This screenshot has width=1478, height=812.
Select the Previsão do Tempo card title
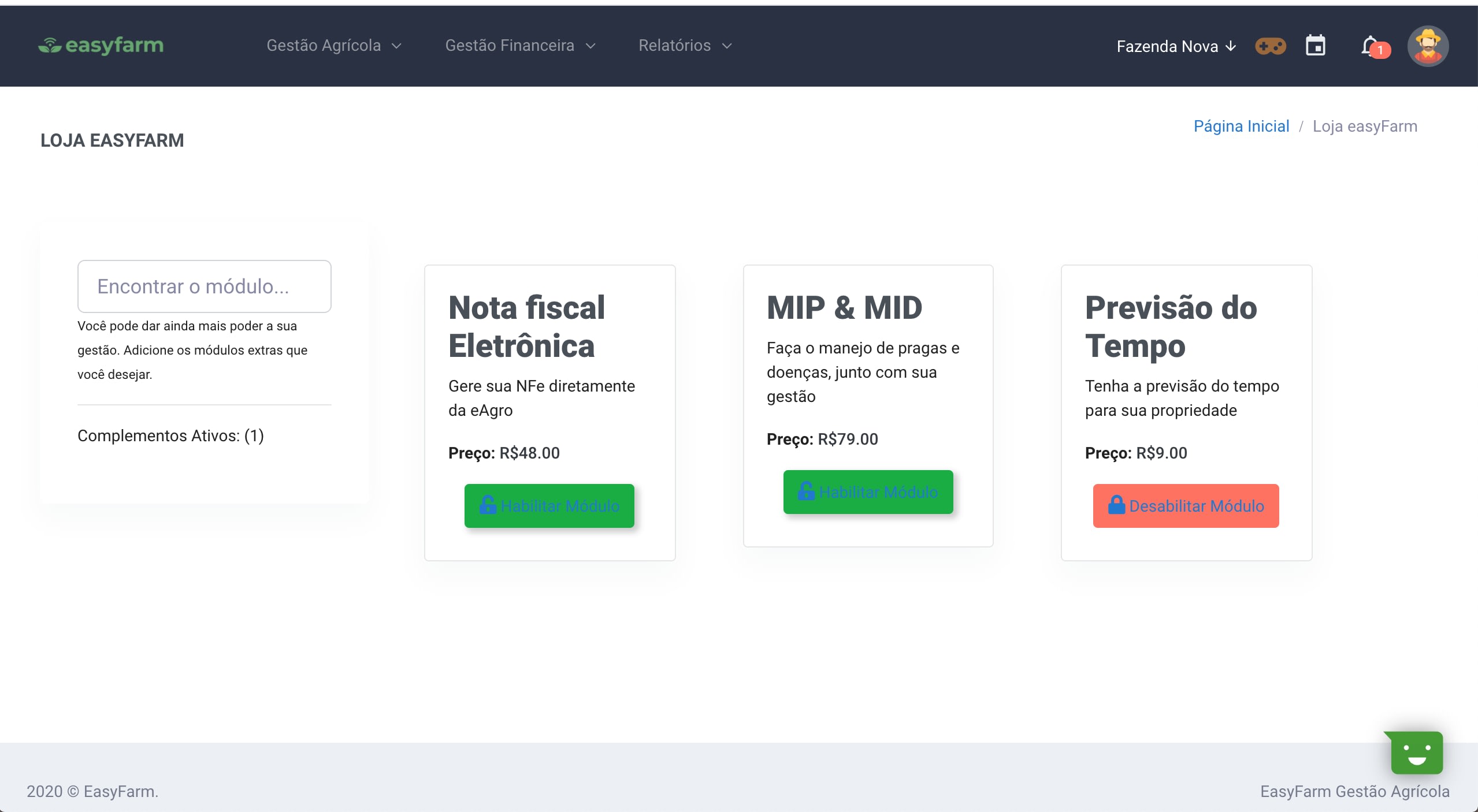pyautogui.click(x=1171, y=326)
